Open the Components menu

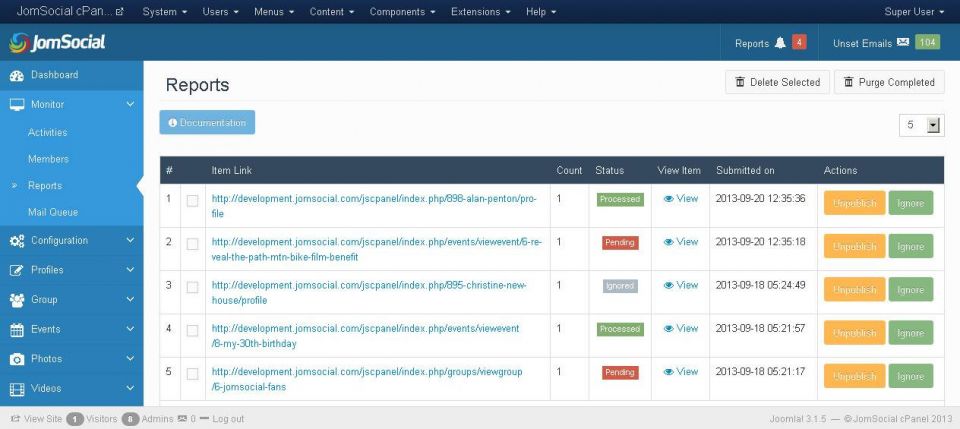point(402,12)
